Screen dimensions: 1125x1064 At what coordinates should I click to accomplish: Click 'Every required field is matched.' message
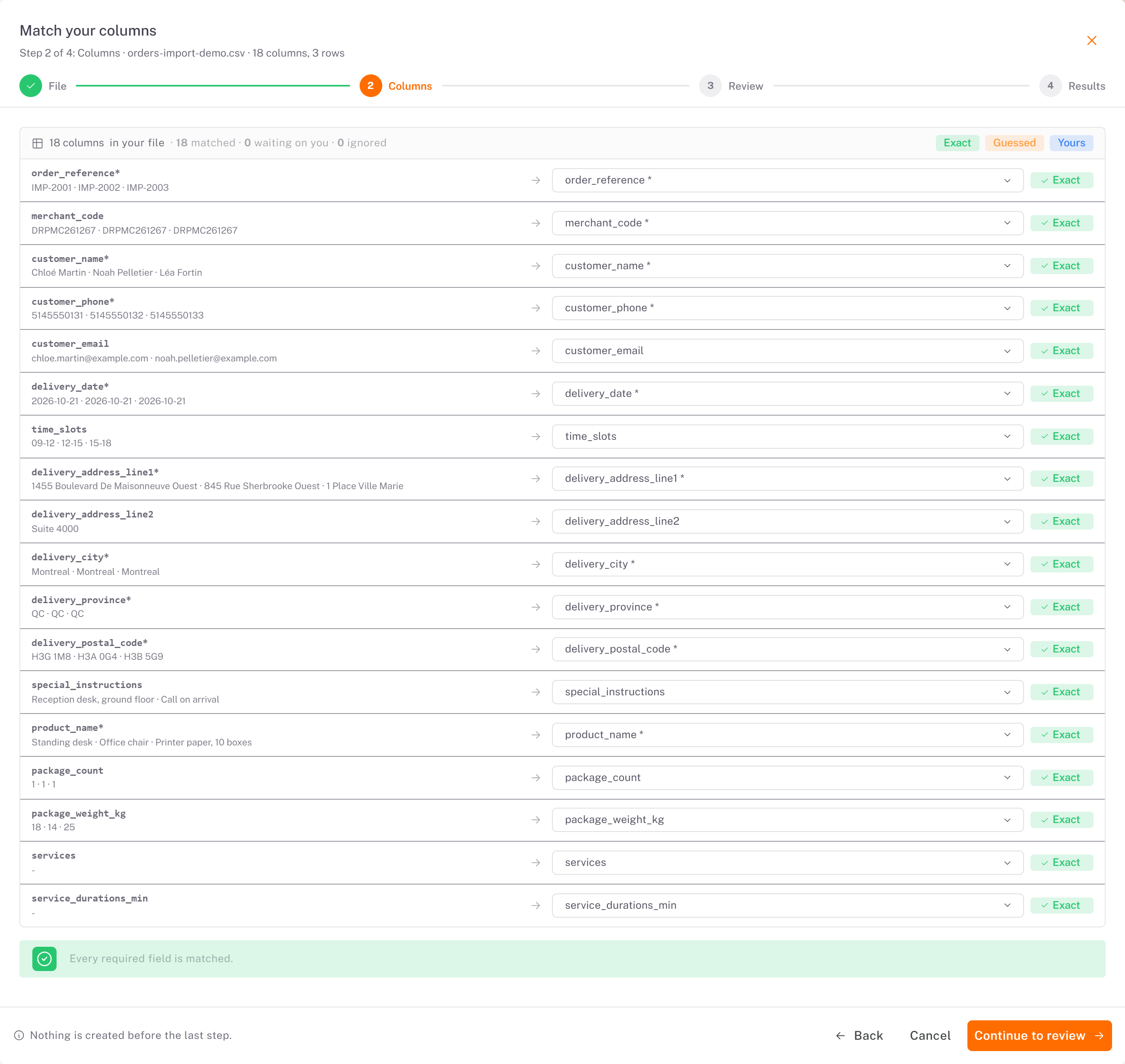tap(152, 958)
